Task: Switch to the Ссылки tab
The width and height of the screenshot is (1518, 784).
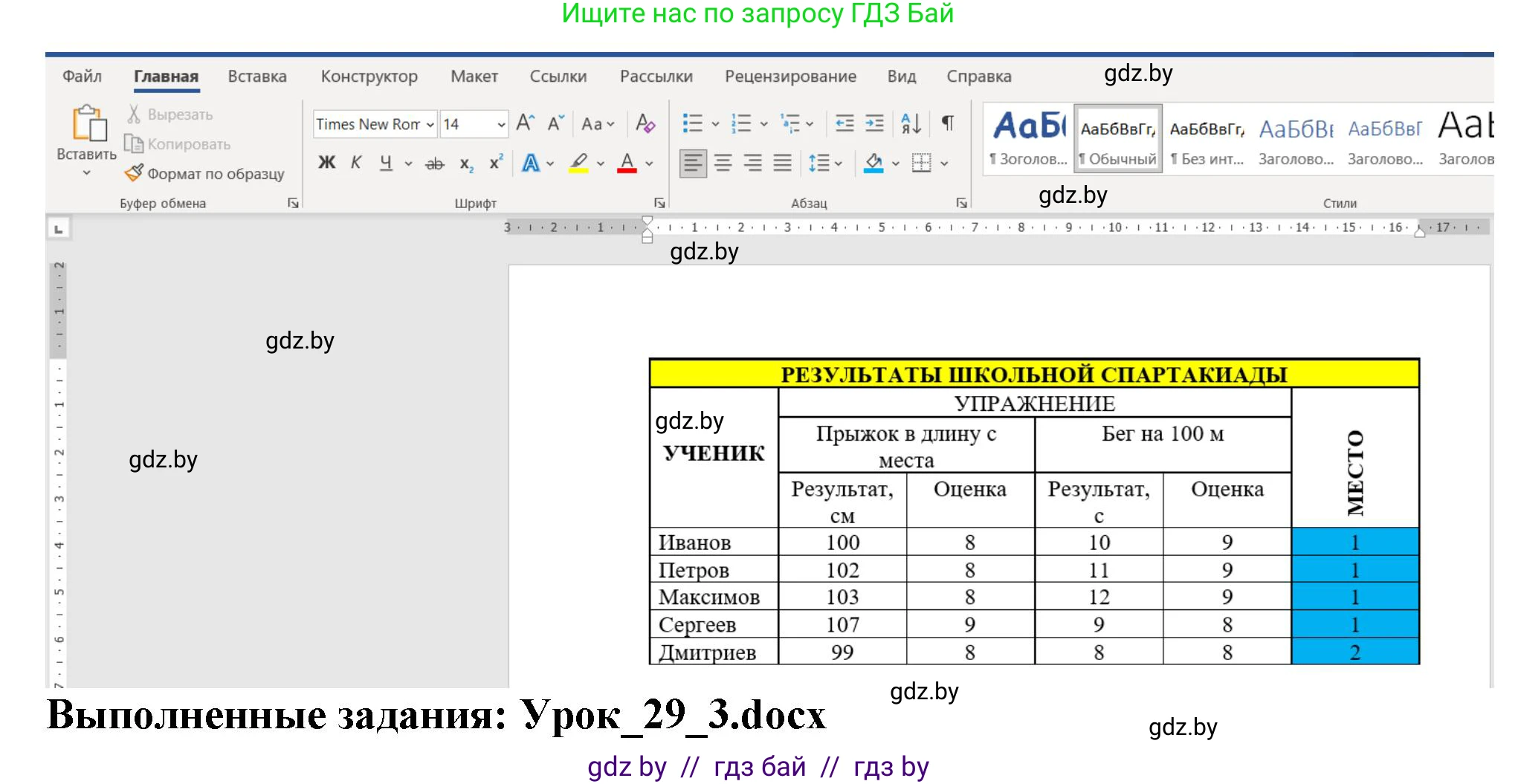Action: pos(558,76)
